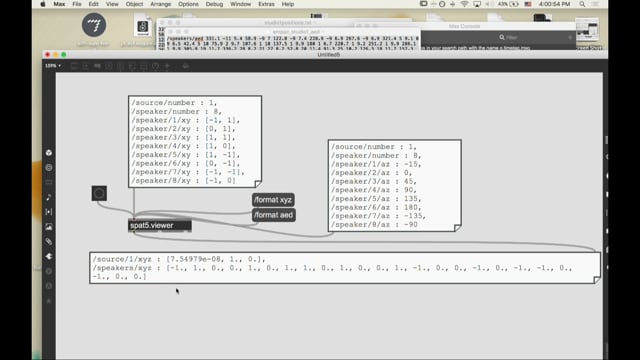
Task: Click the Max Console window title
Action: (x=464, y=26)
